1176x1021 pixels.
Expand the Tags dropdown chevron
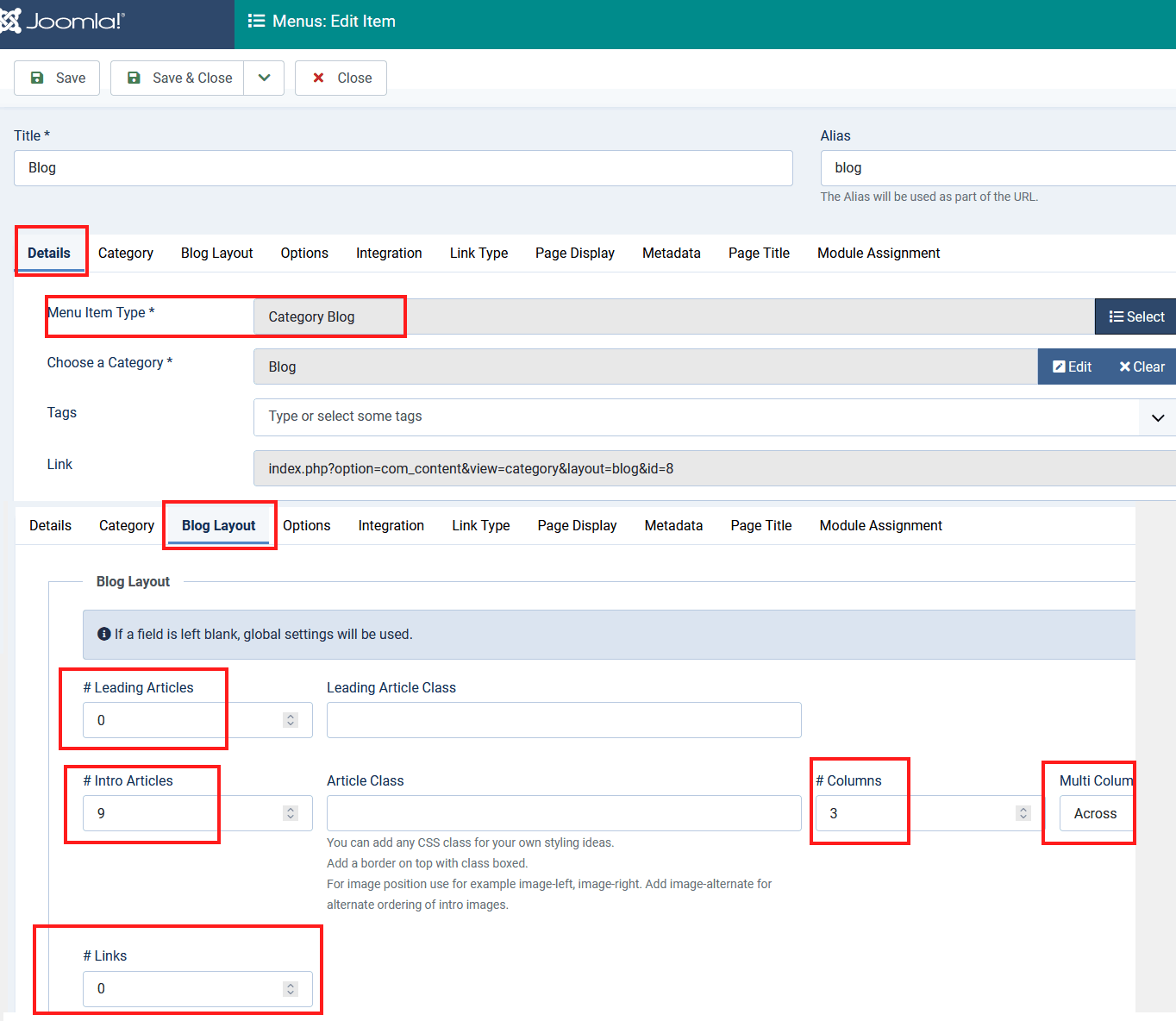(x=1157, y=417)
